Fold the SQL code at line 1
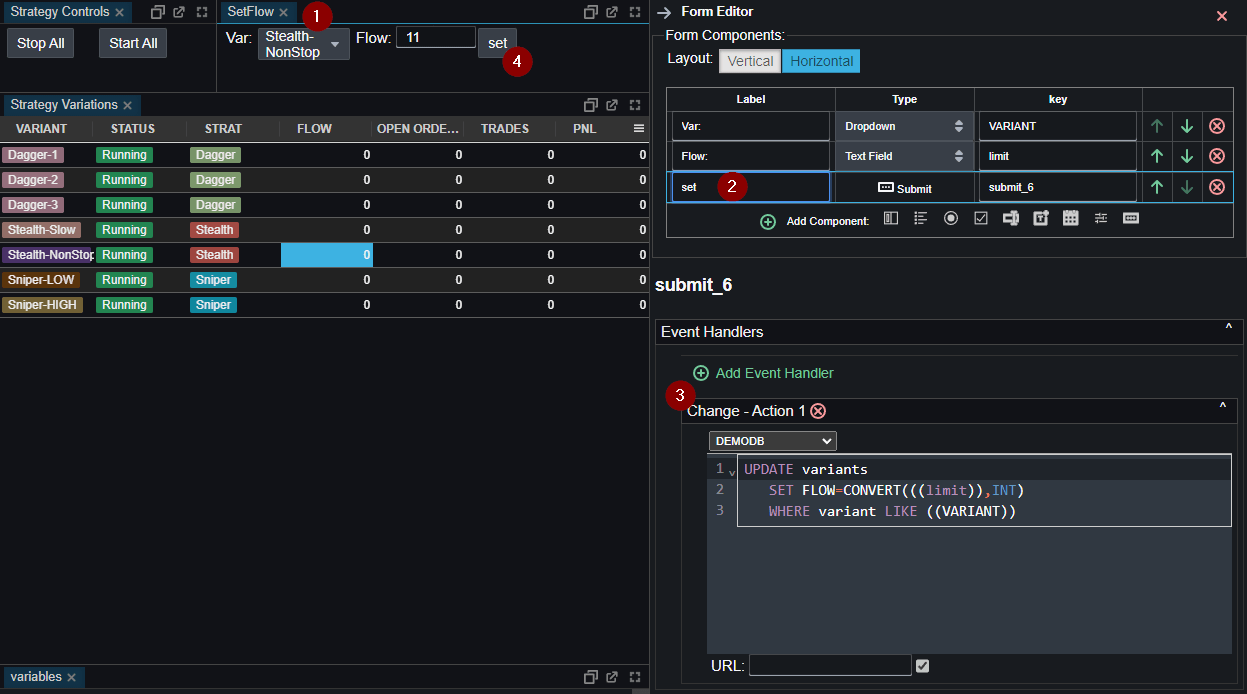Viewport: 1247px width, 694px height. (732, 471)
